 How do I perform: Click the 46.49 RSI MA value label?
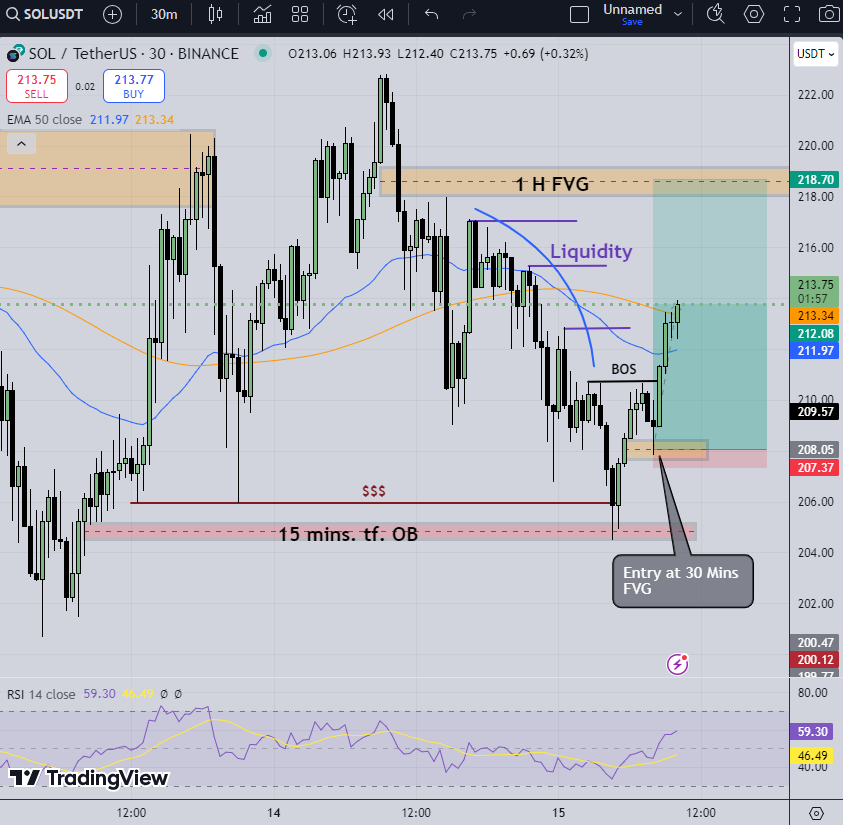click(x=812, y=756)
